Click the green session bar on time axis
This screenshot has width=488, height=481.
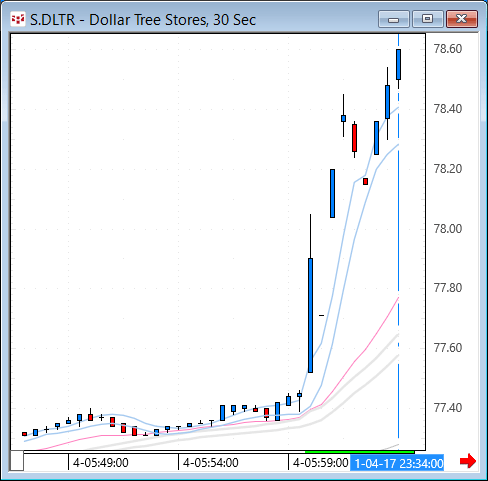click(360, 452)
